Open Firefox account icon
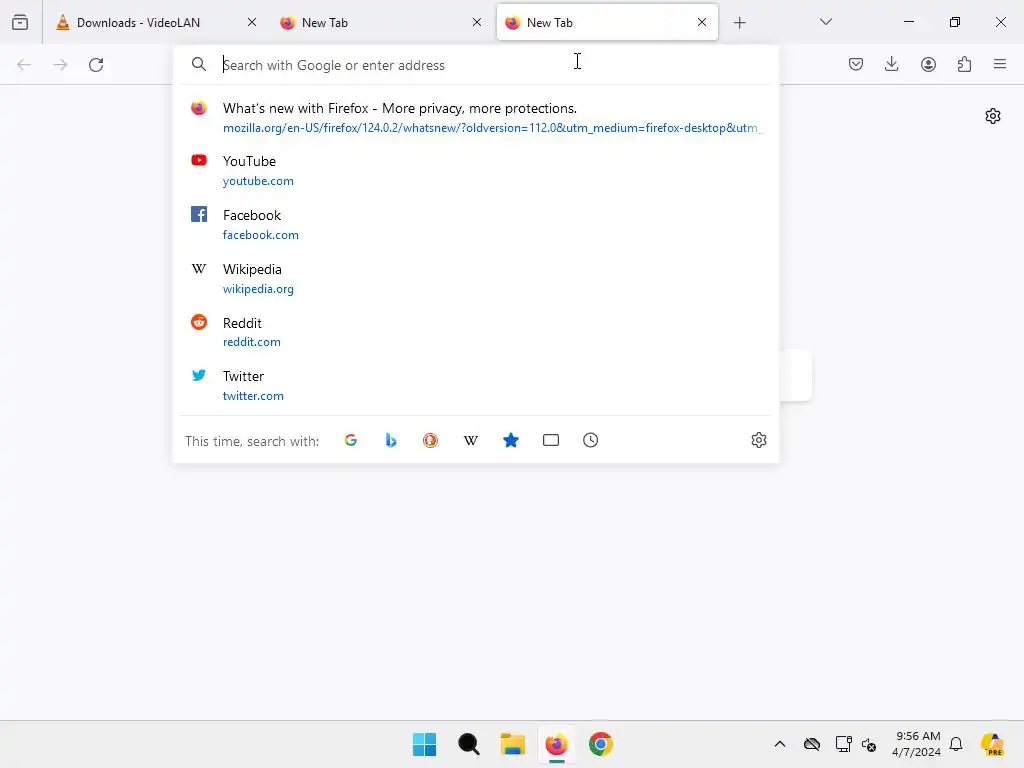 pyautogui.click(x=928, y=64)
